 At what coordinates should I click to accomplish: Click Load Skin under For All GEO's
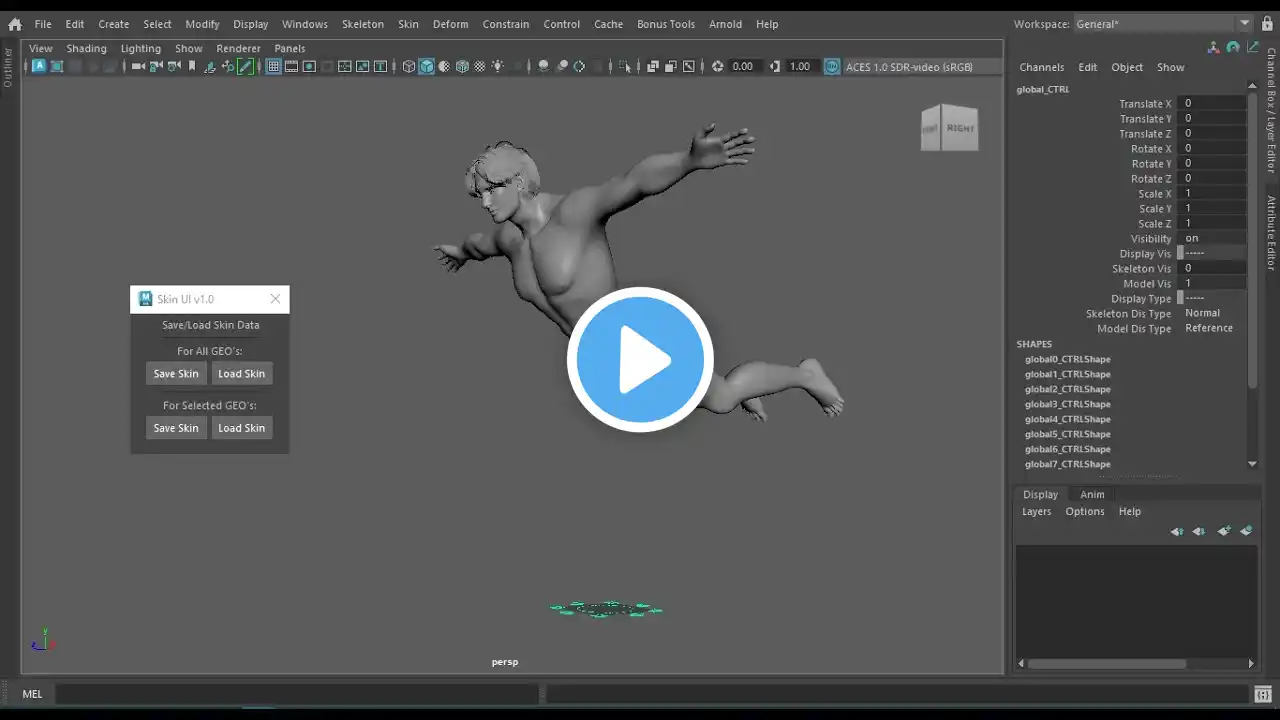pos(242,374)
